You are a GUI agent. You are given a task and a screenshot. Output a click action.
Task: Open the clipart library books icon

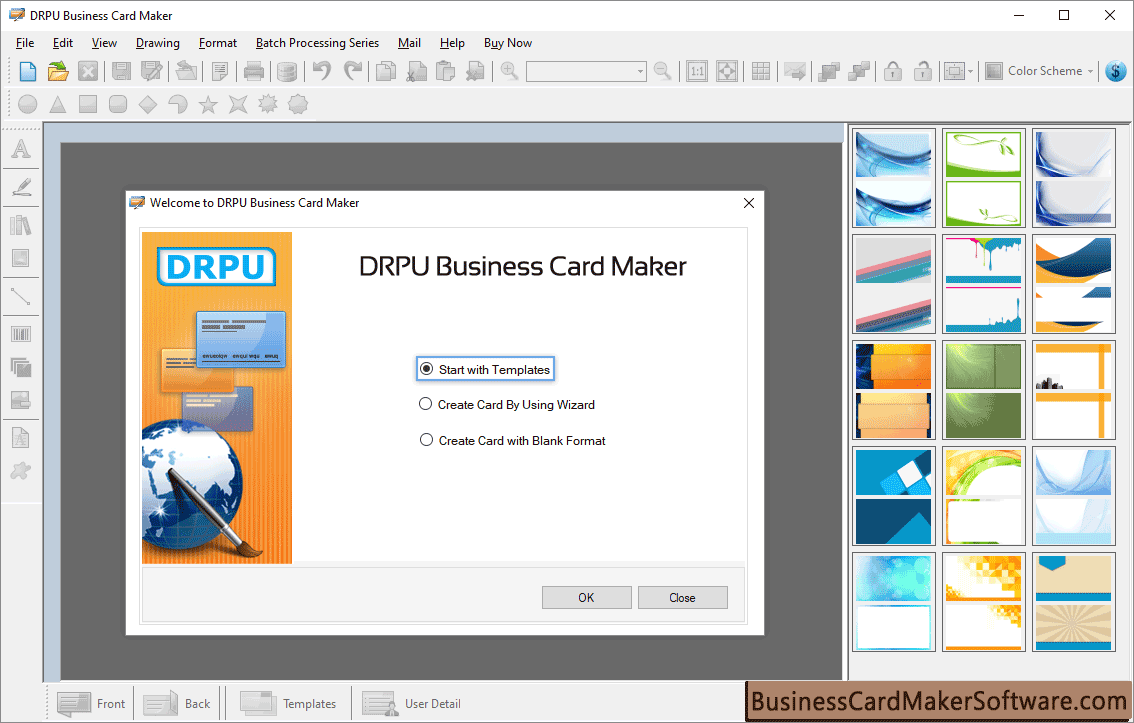(x=21, y=225)
